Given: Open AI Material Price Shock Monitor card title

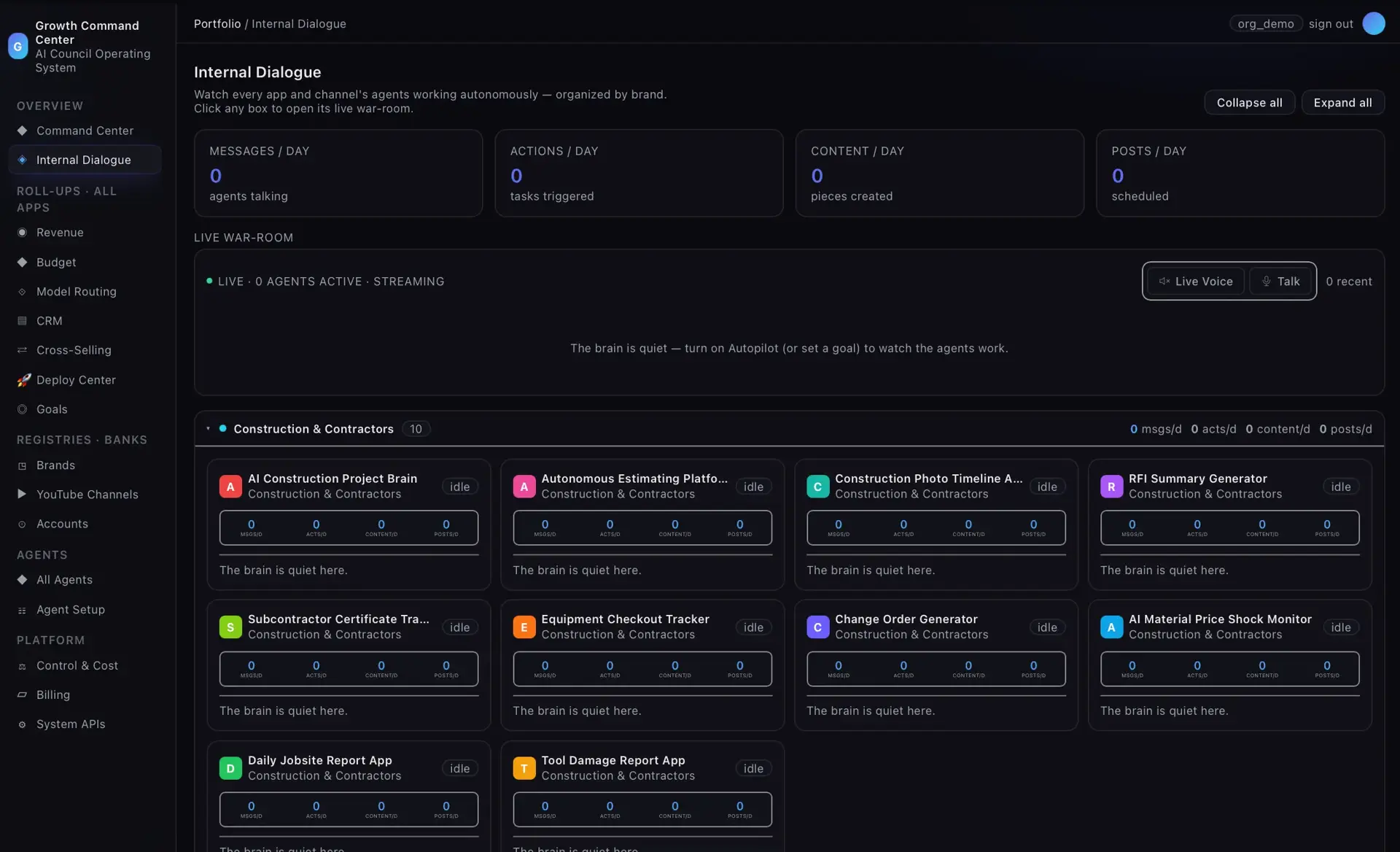Looking at the screenshot, I should pos(1220,619).
